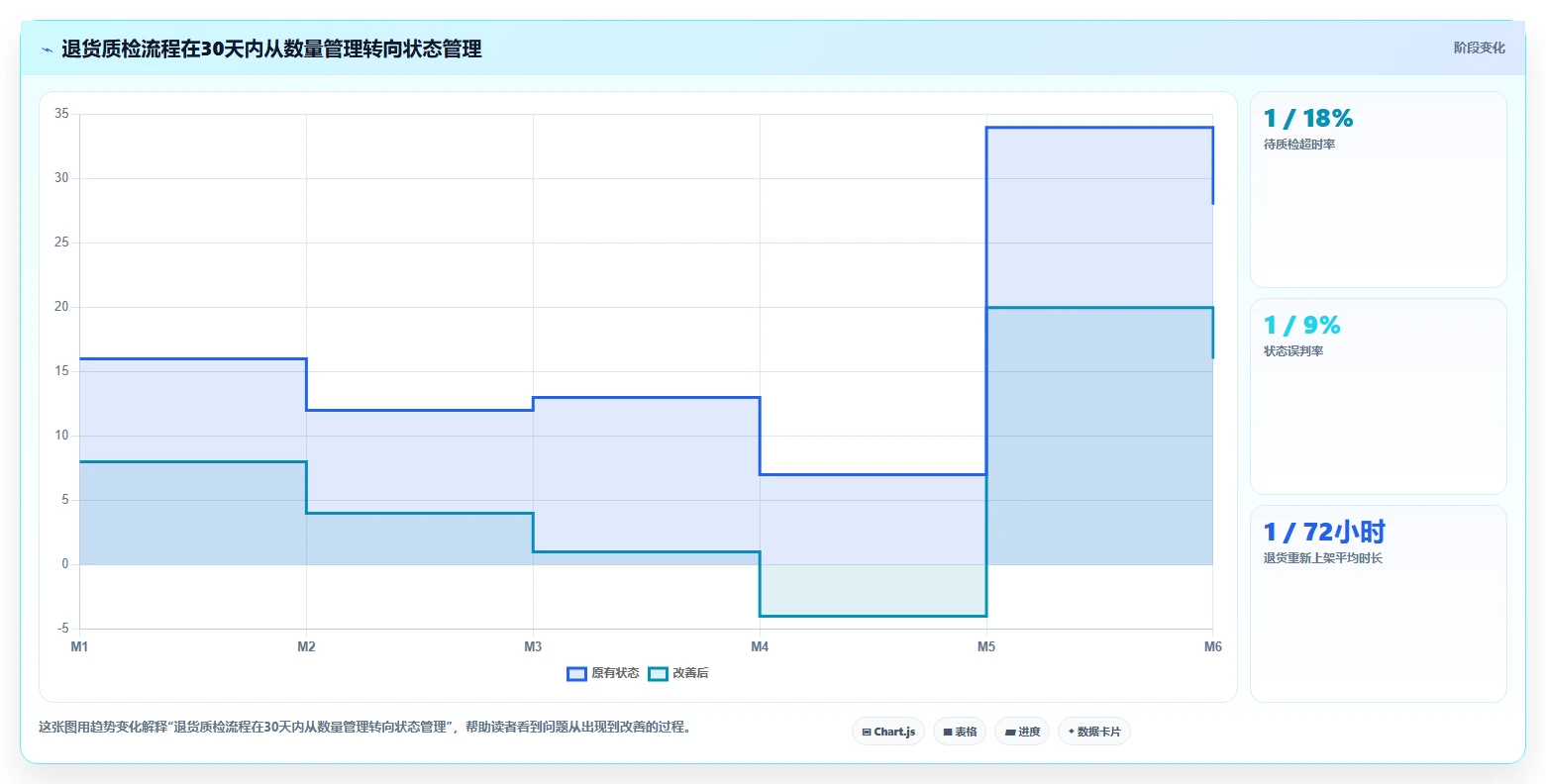Click the 退货重新上架平均时长 card label

pos(1323,558)
